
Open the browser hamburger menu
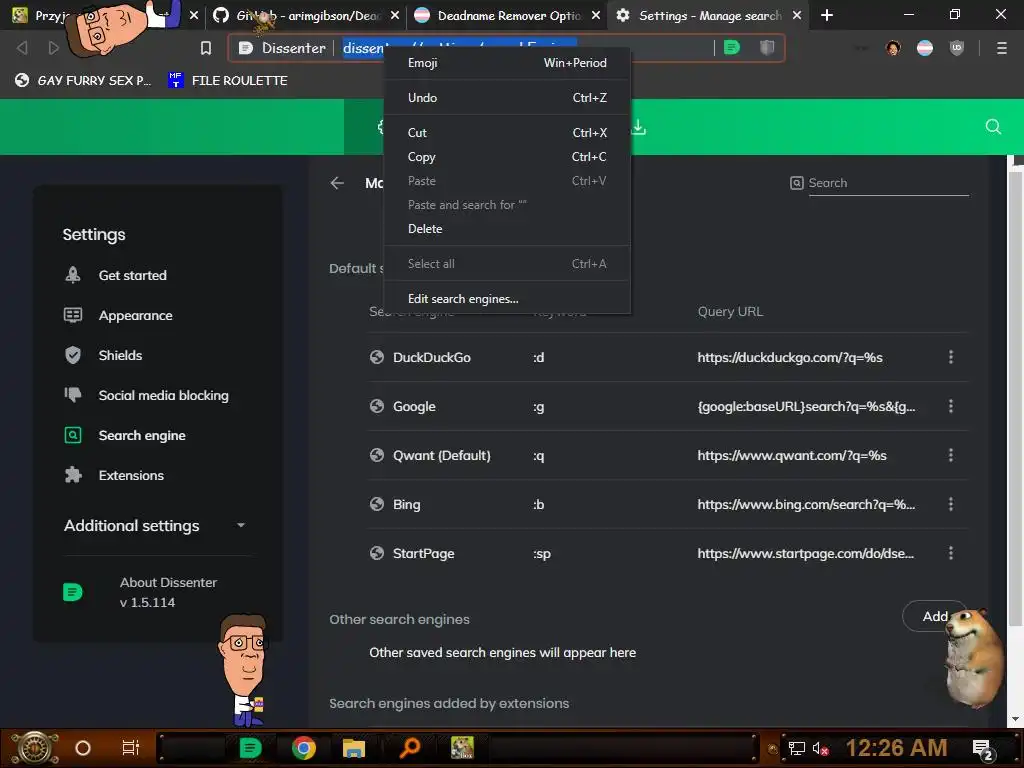coord(1002,48)
